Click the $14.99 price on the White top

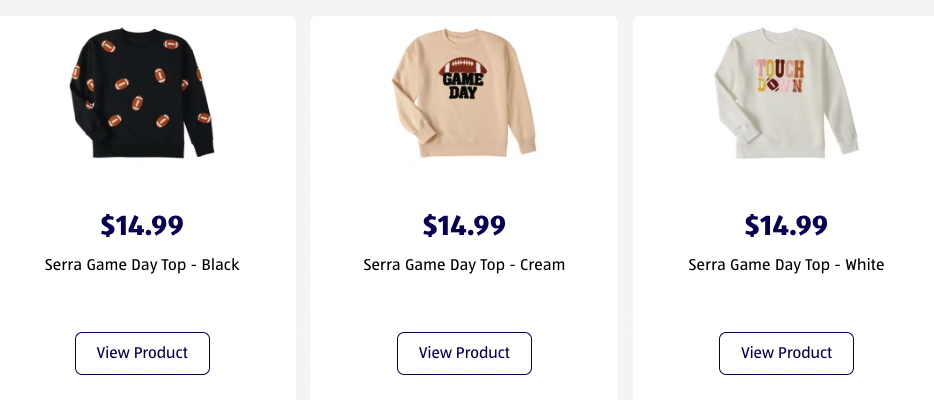[x=786, y=226]
